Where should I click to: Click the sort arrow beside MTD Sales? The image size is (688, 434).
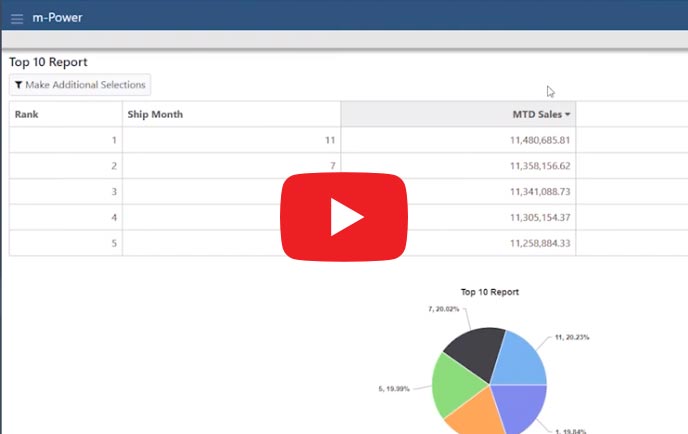click(x=568, y=114)
